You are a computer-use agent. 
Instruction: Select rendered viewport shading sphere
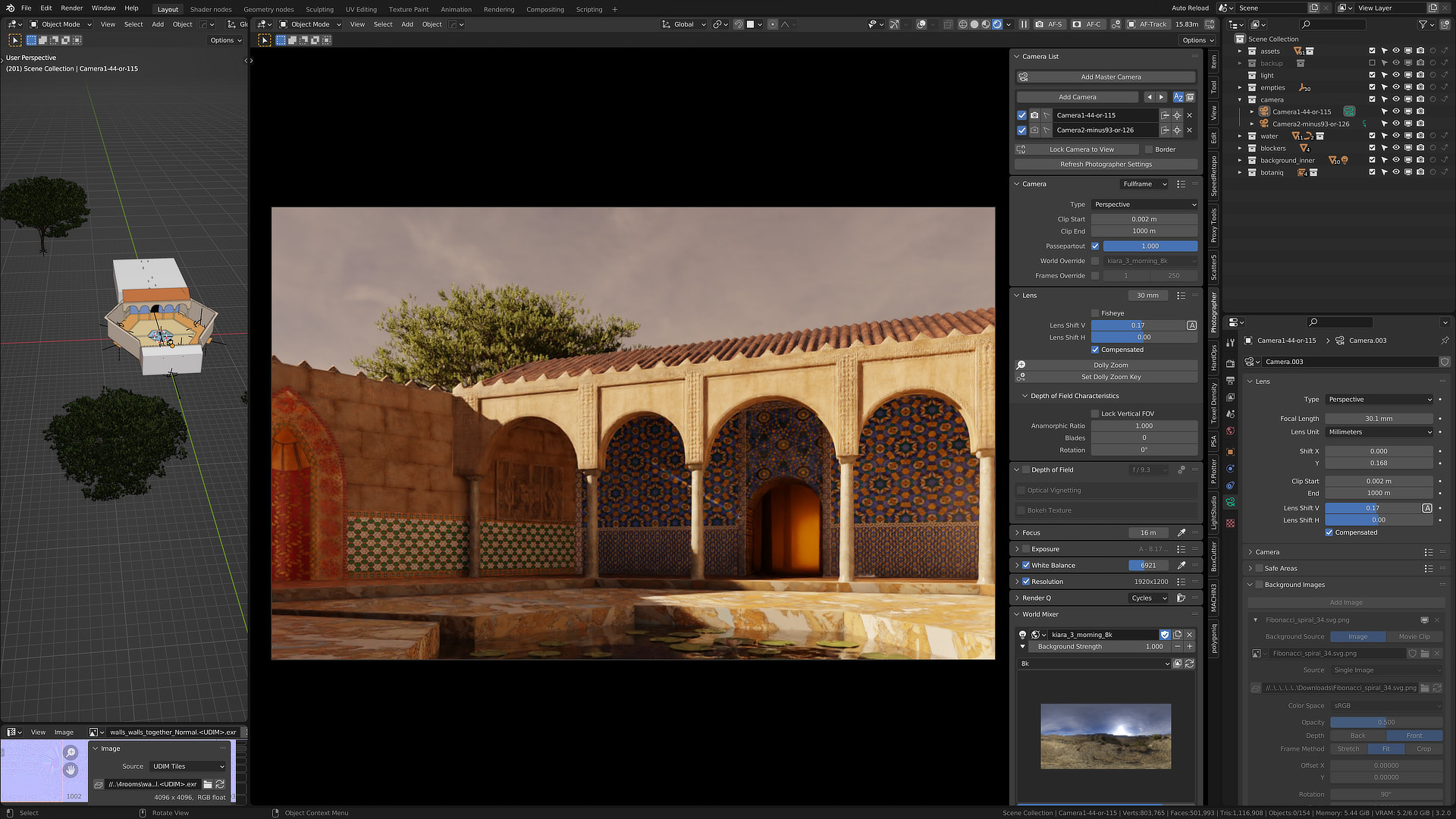[x=997, y=24]
